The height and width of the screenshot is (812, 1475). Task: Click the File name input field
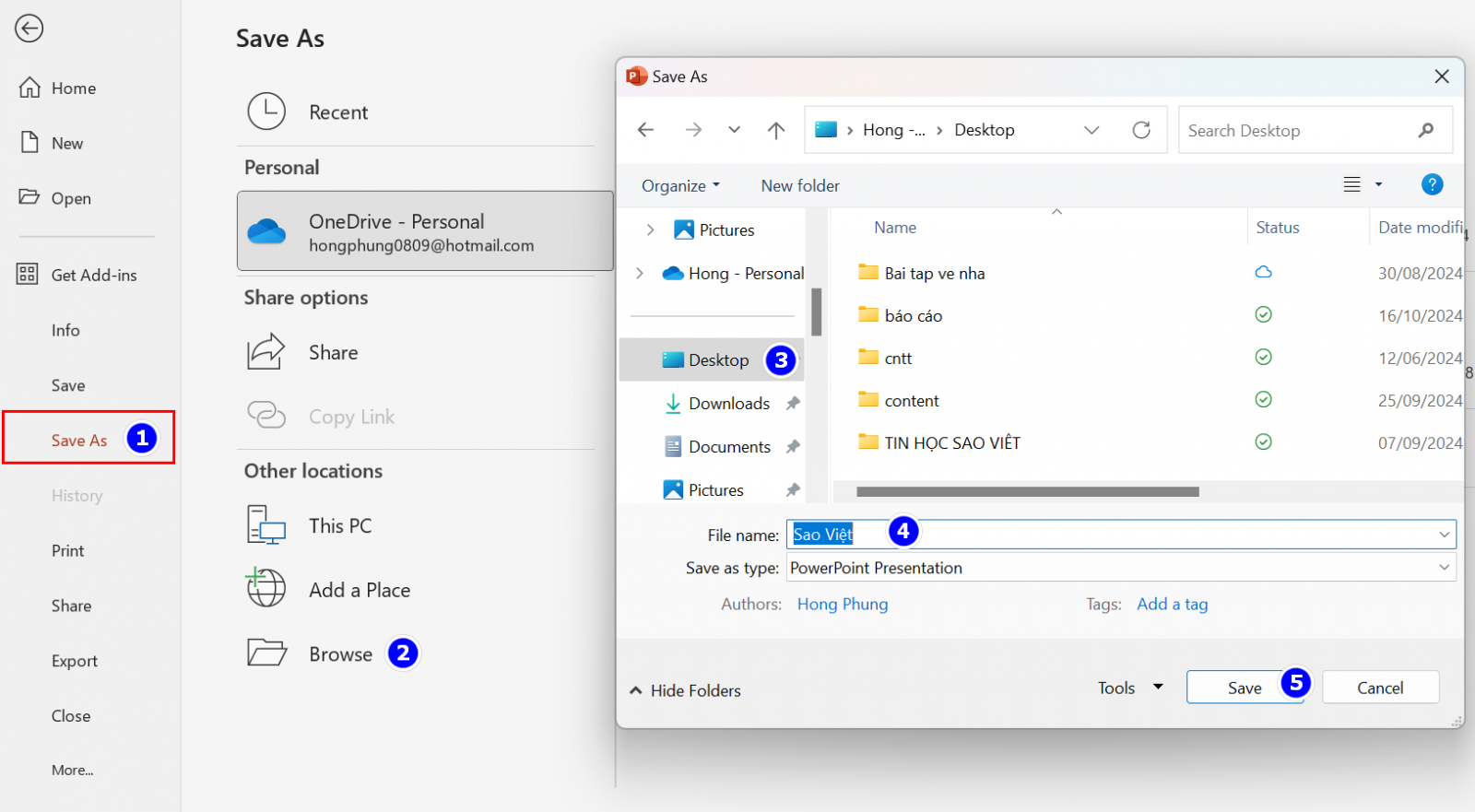(1152, 535)
